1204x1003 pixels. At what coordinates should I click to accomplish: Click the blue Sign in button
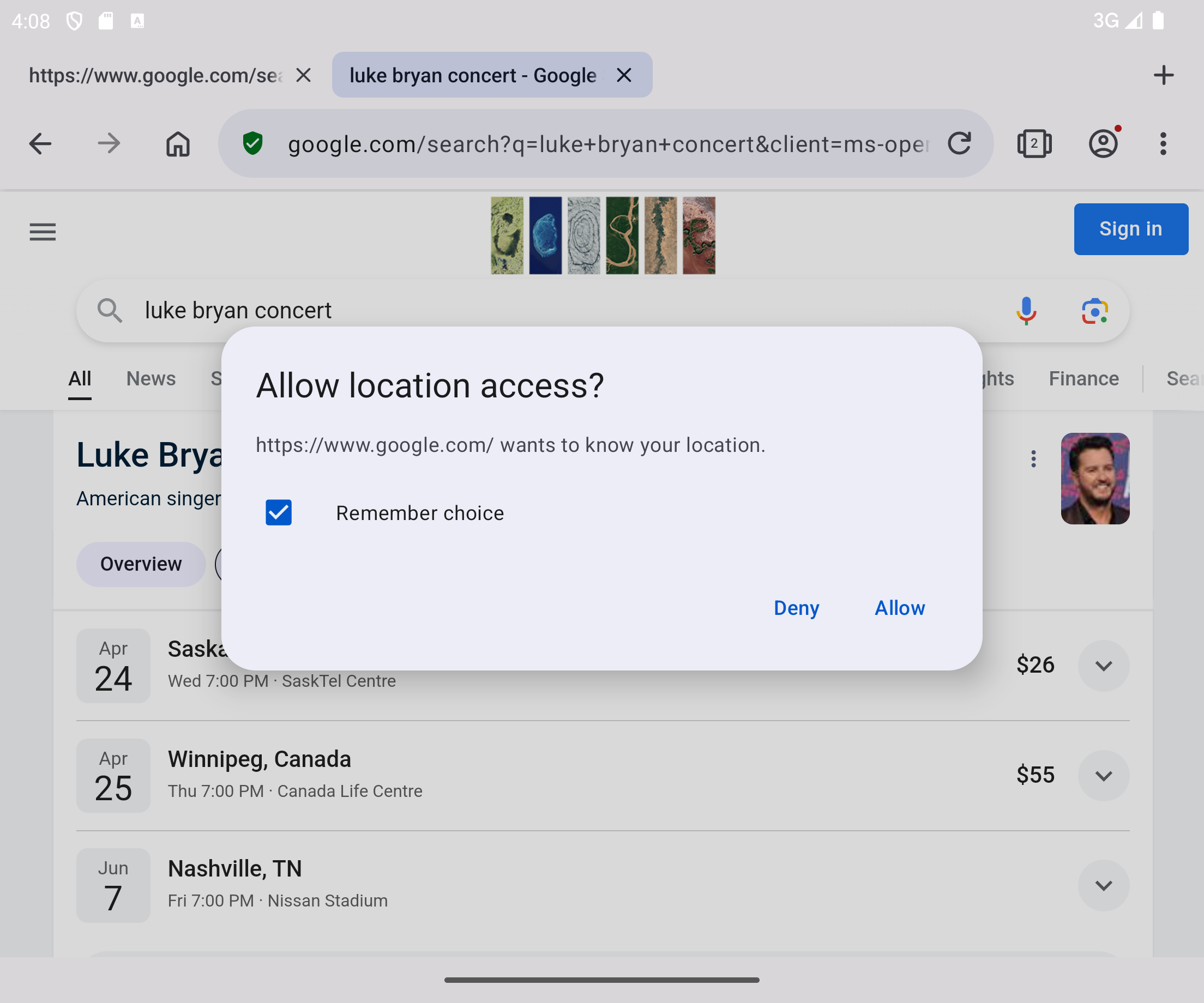pos(1130,229)
